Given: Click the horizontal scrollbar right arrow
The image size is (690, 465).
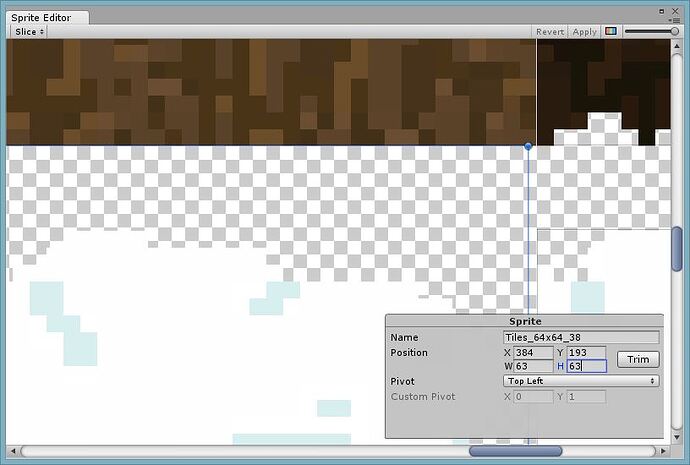Looking at the screenshot, I should click(x=663, y=451).
